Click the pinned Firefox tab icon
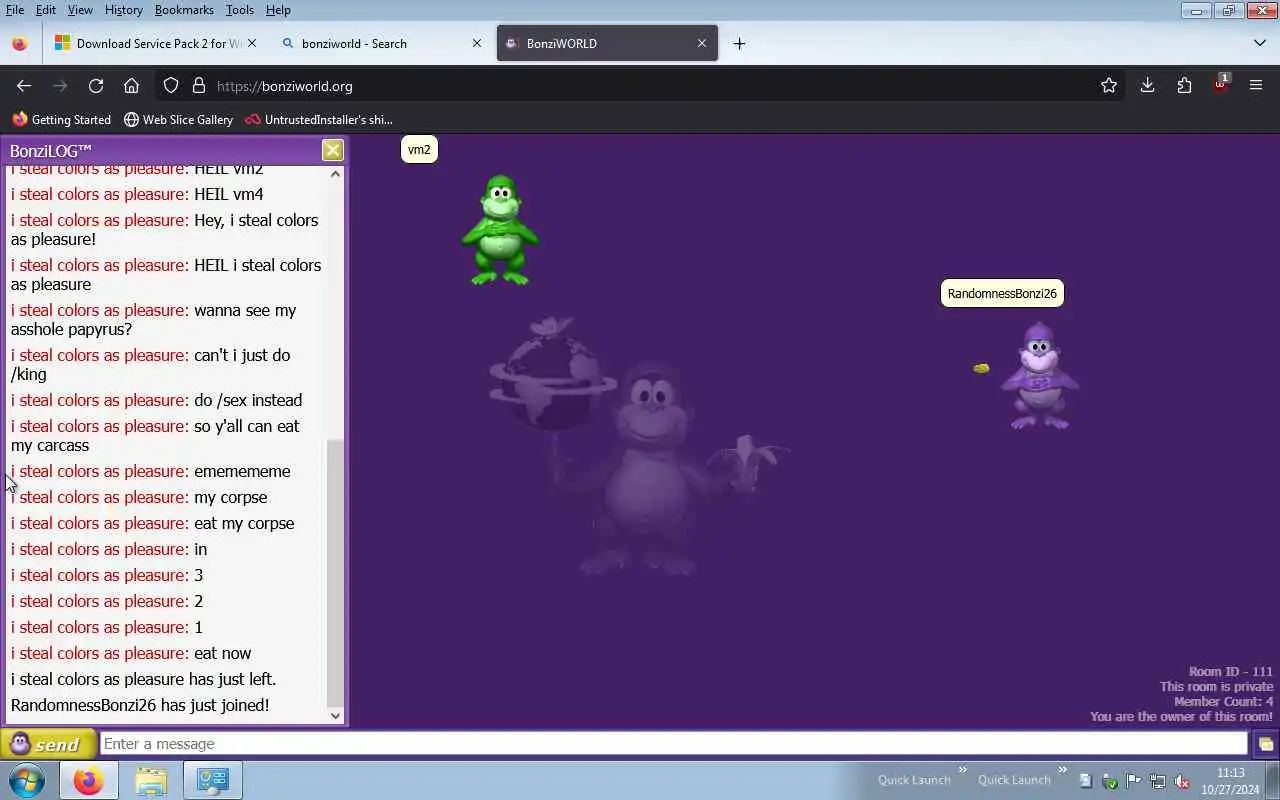1280x800 pixels. [x=20, y=43]
